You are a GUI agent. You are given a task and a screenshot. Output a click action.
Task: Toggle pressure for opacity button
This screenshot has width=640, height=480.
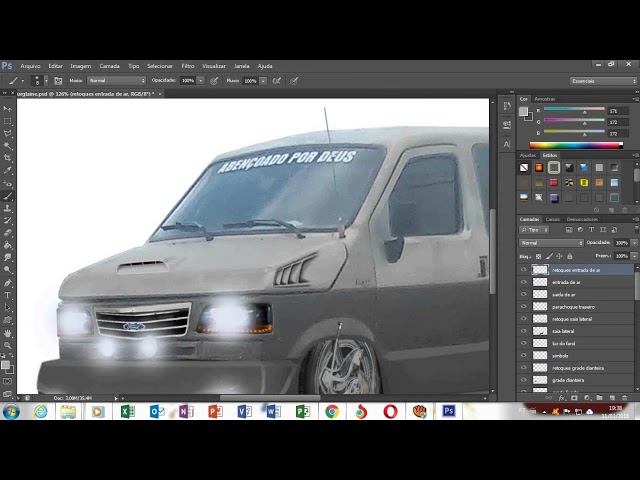click(214, 81)
